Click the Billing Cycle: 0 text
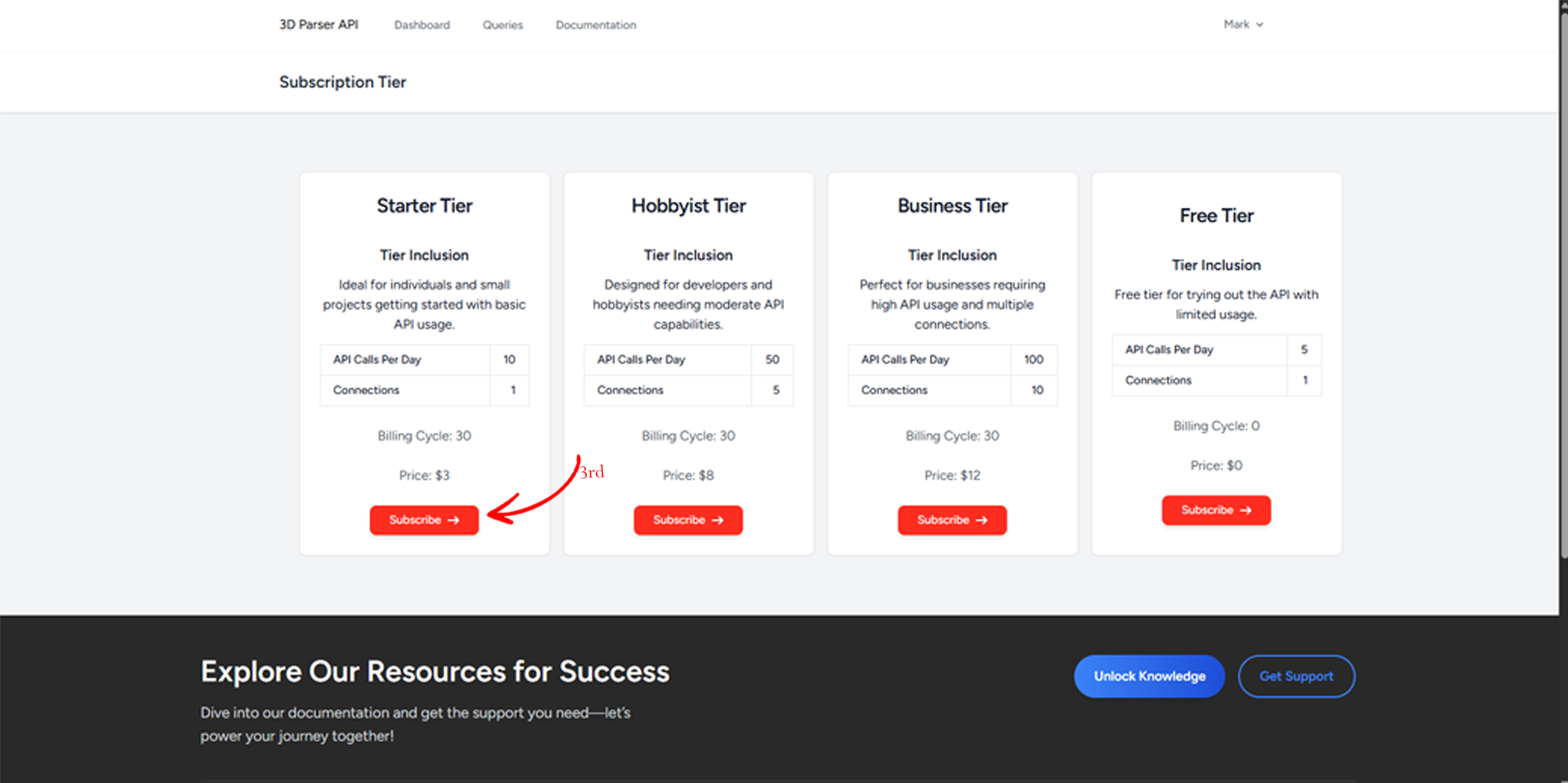 pyautogui.click(x=1216, y=426)
